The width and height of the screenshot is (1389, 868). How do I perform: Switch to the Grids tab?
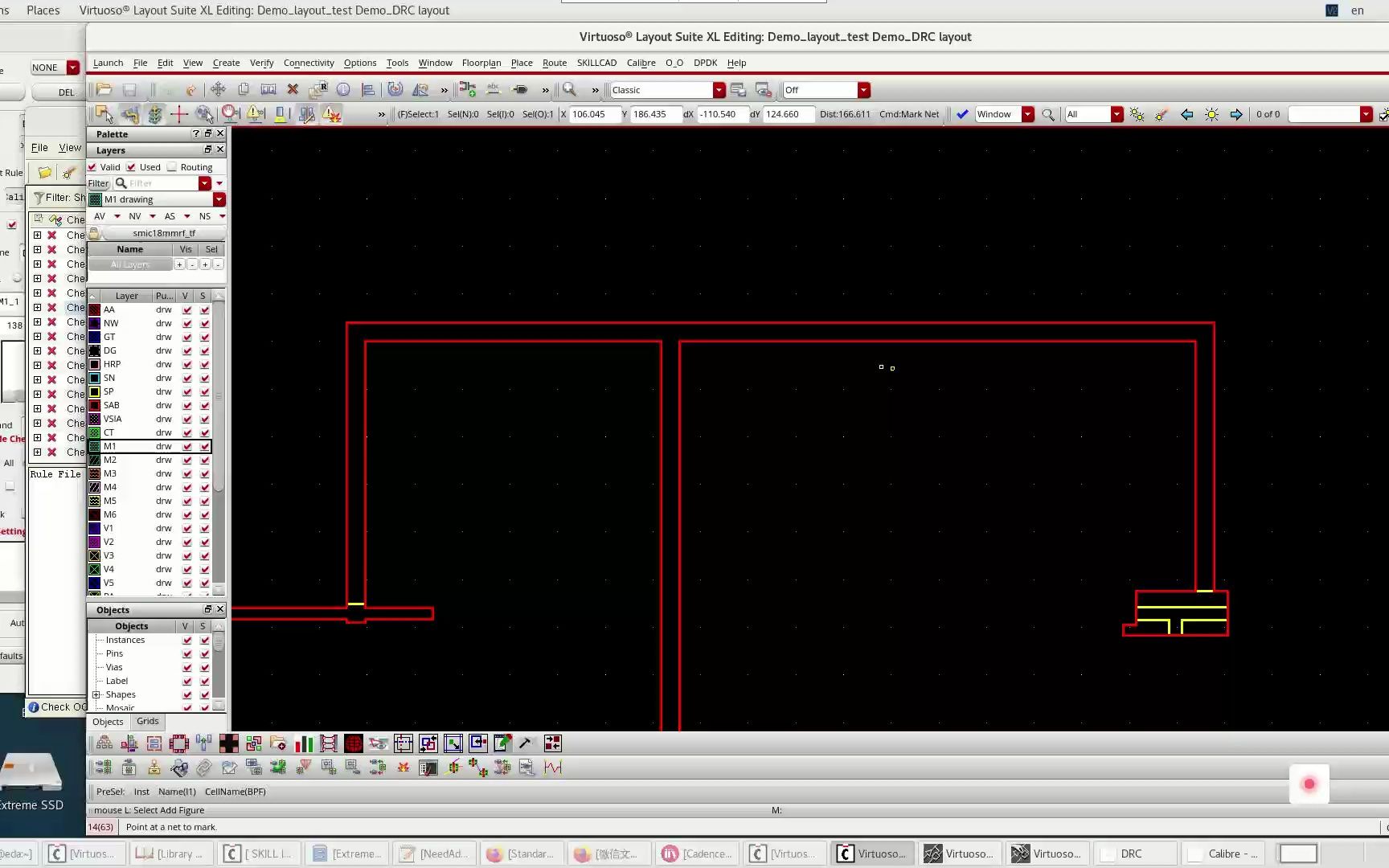tap(148, 721)
